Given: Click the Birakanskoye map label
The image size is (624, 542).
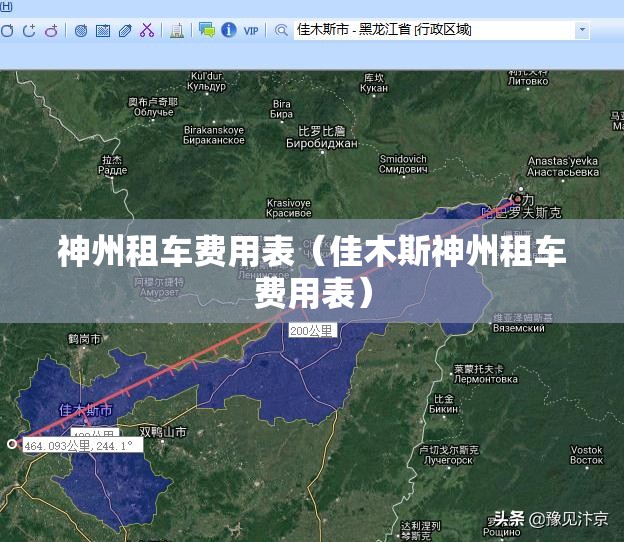Looking at the screenshot, I should (x=214, y=130).
